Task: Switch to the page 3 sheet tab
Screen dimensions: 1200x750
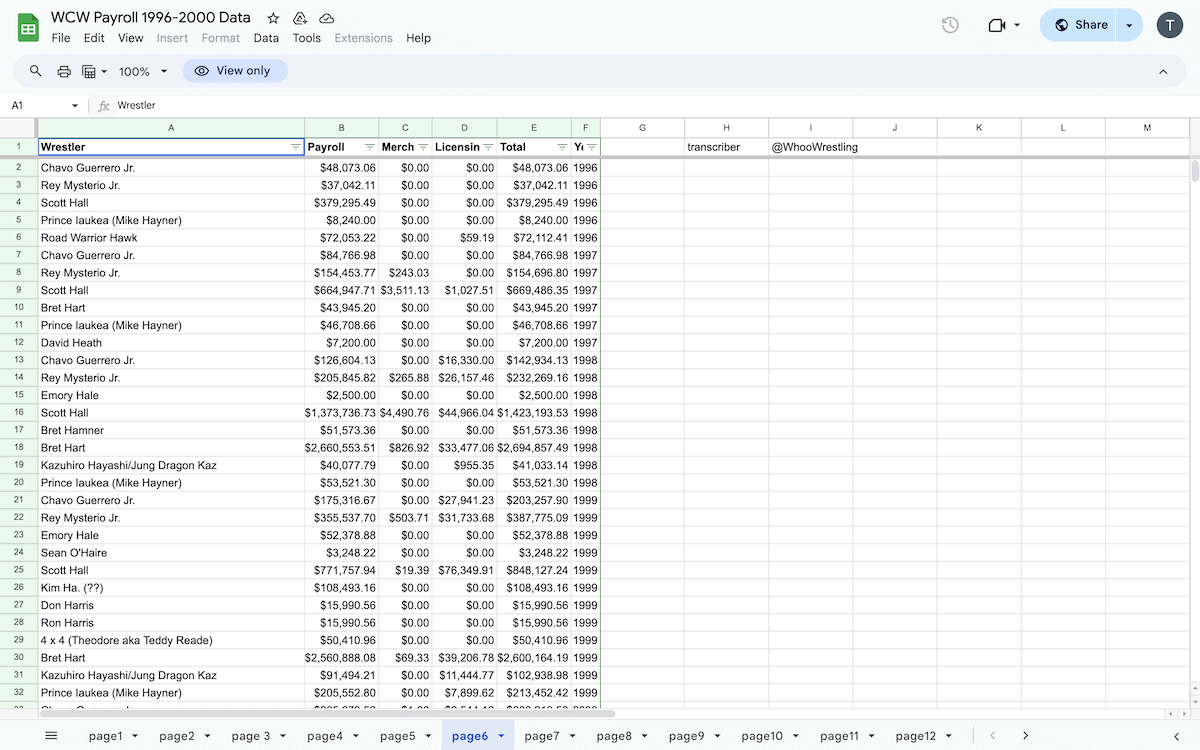Action: click(251, 736)
